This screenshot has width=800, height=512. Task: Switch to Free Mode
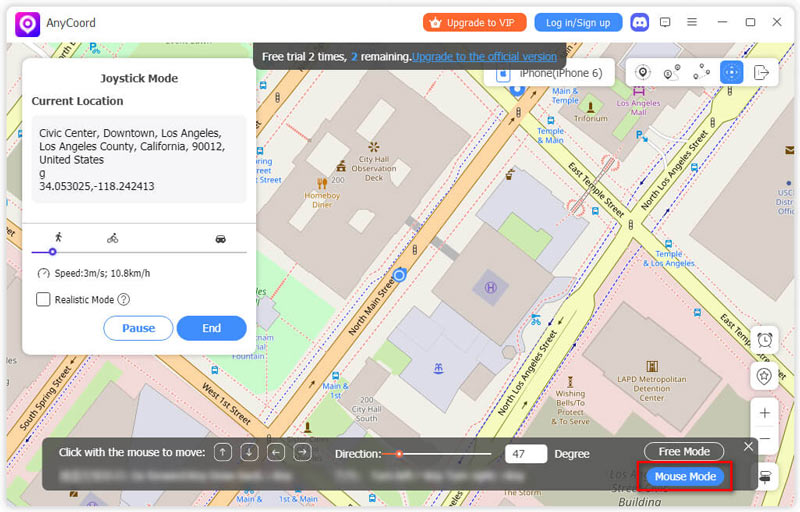tap(683, 452)
